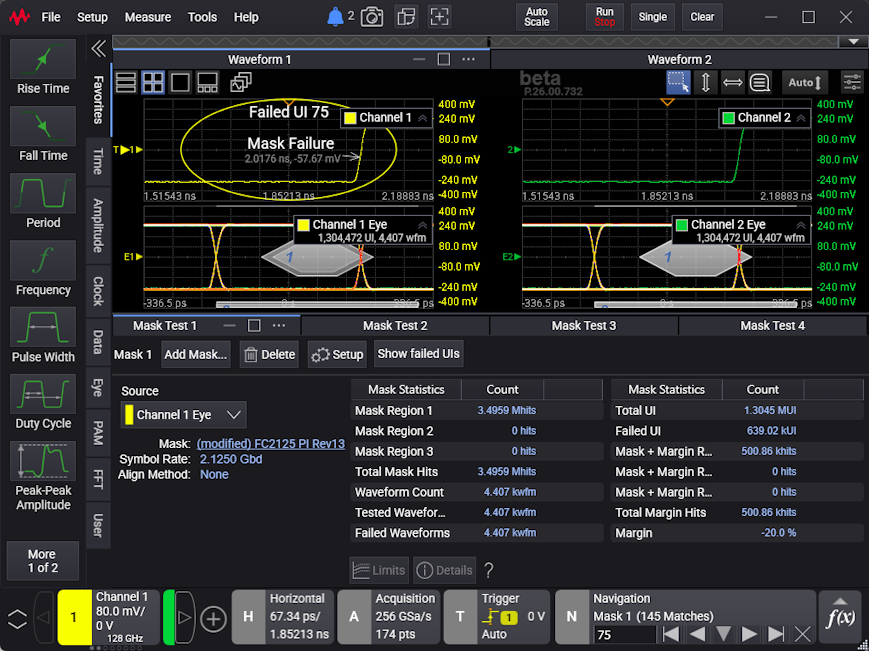Toggle Channel 1 on or off
Screen dimensions: 869x651
tap(73, 617)
